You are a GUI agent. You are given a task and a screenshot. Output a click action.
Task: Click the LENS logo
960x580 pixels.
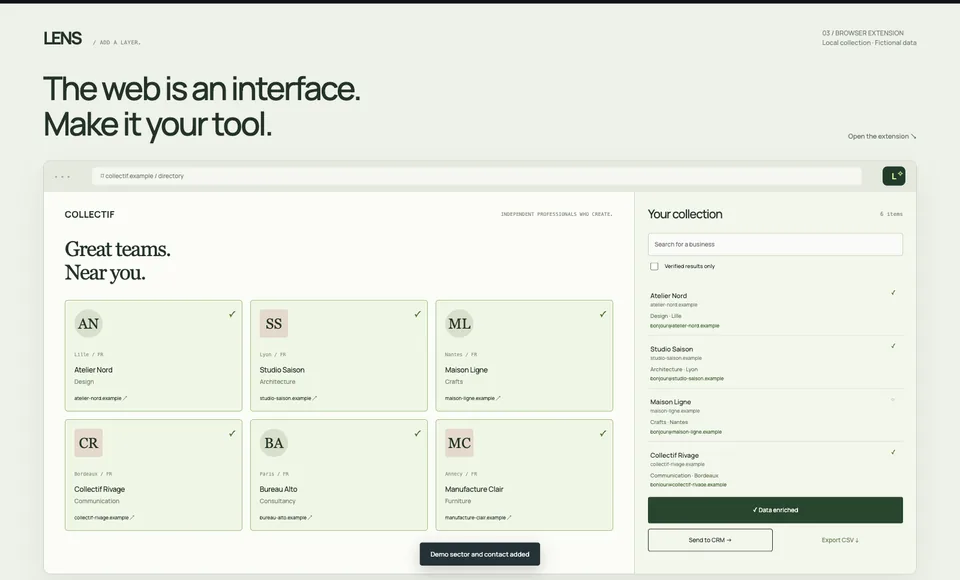point(62,38)
